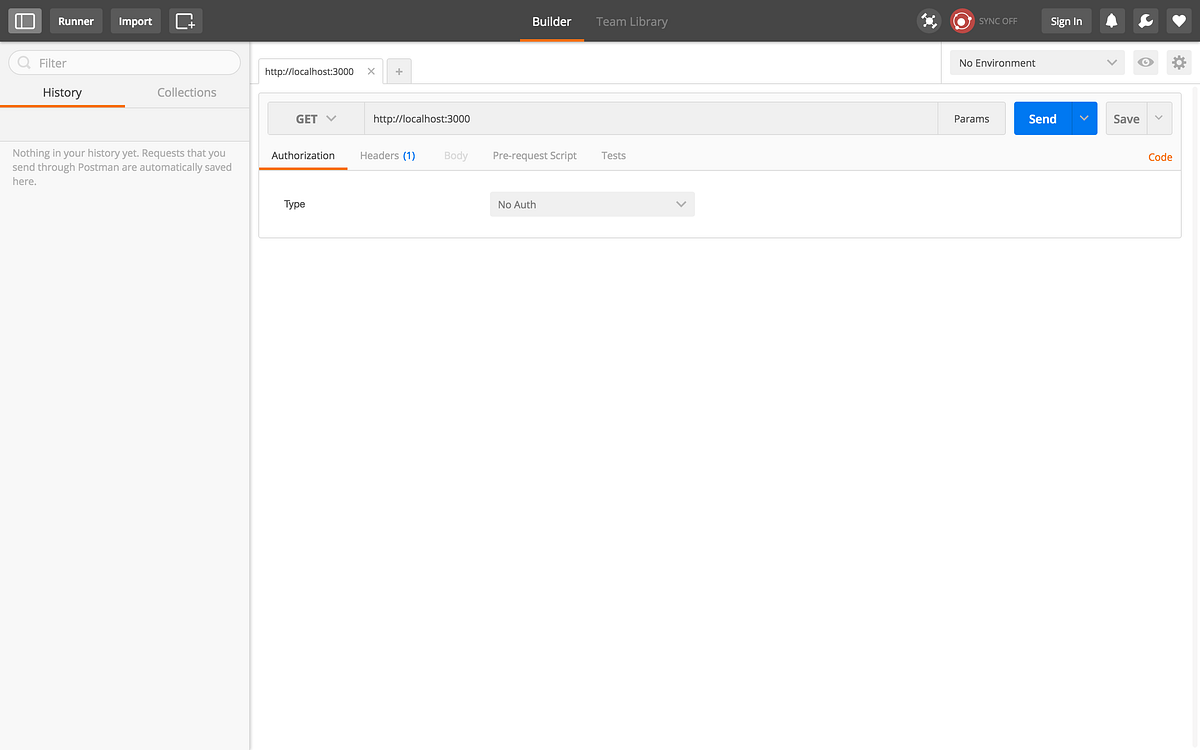Open notifications via the bell icon
Screen dimensions: 1200x750
click(x=1111, y=20)
